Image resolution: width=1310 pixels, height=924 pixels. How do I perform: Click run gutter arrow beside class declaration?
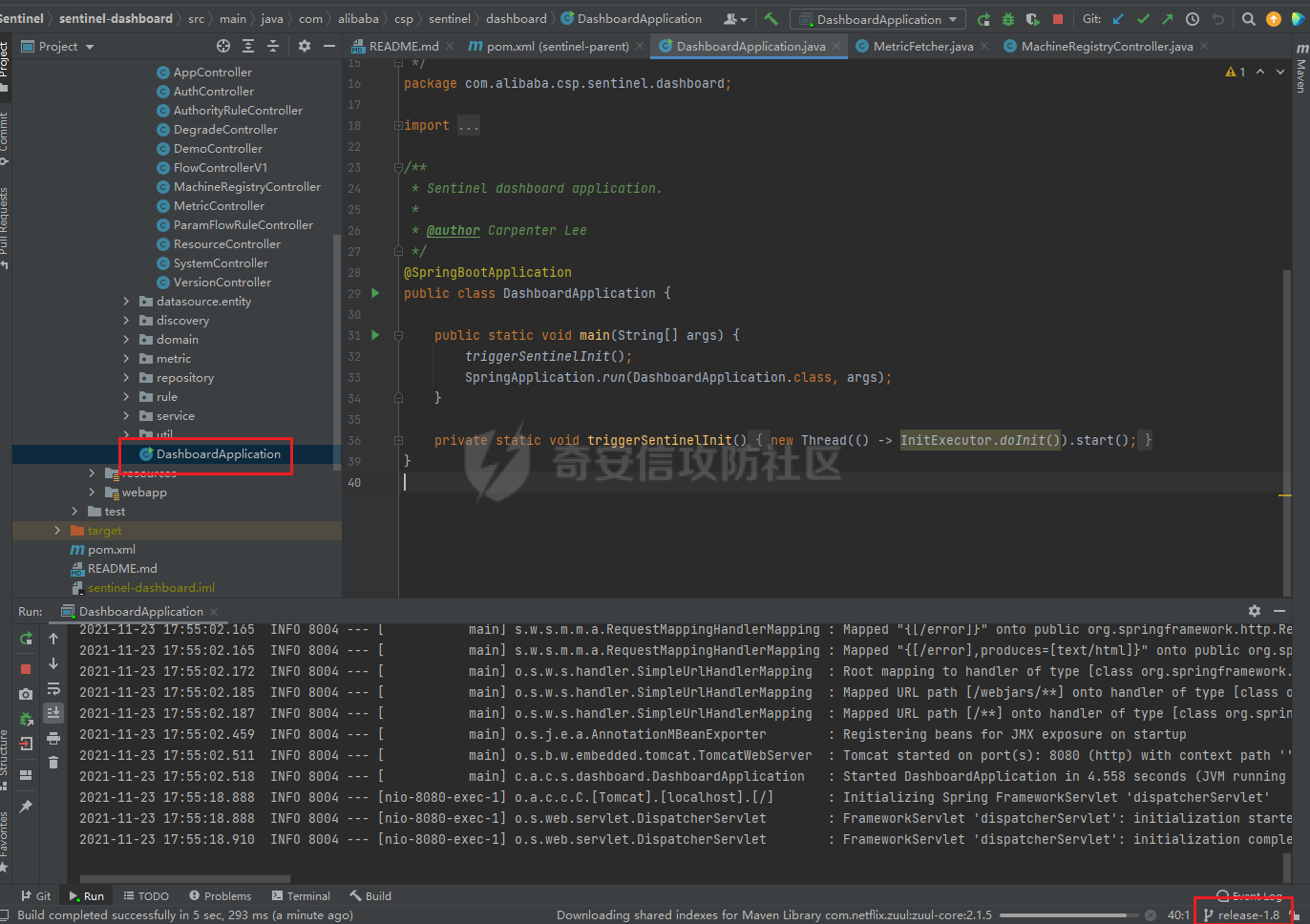click(x=375, y=293)
